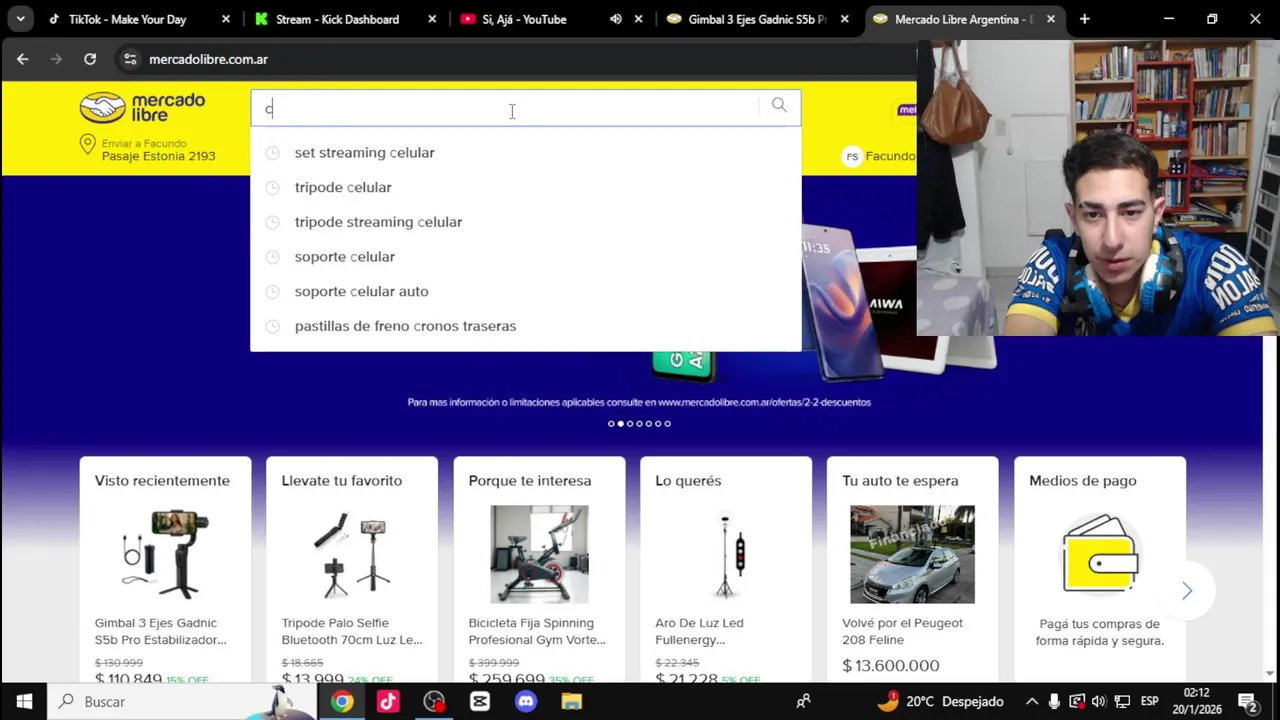Open the people icon in the taskbar

803,702
